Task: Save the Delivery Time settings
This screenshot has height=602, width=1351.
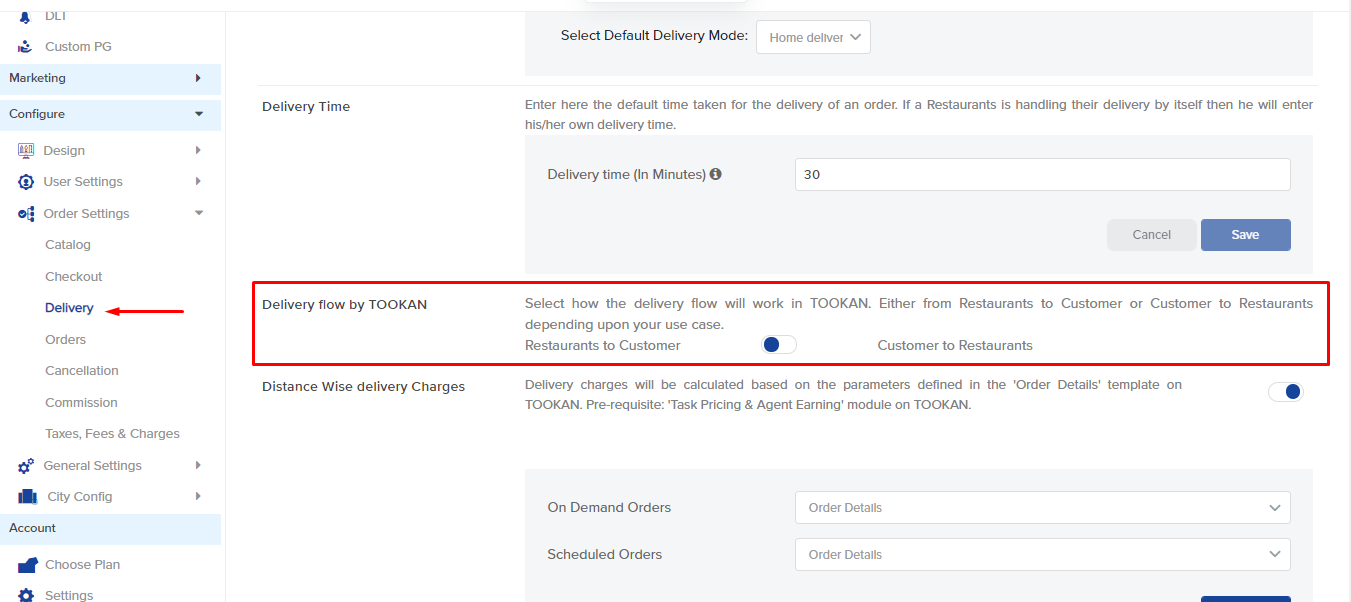Action: click(x=1245, y=234)
